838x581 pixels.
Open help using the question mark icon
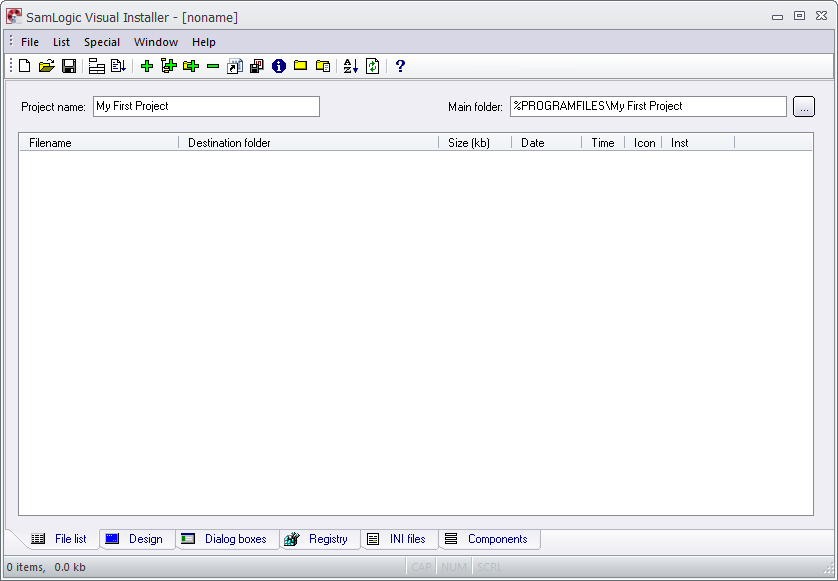(400, 66)
